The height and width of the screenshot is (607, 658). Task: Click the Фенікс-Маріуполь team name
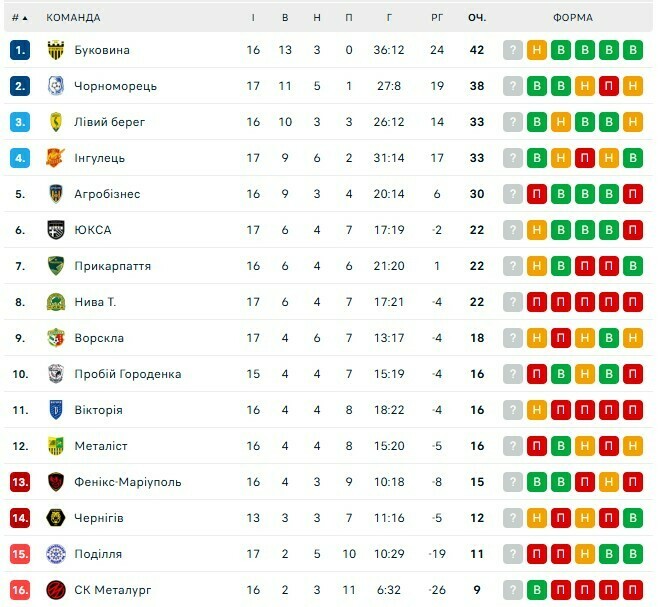point(128,482)
